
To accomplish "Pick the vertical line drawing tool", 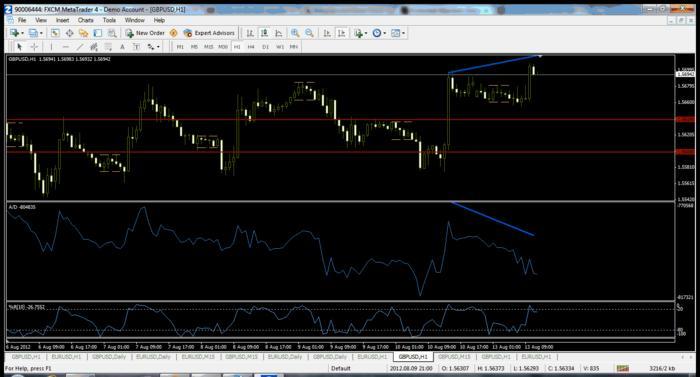I will click(x=51, y=46).
